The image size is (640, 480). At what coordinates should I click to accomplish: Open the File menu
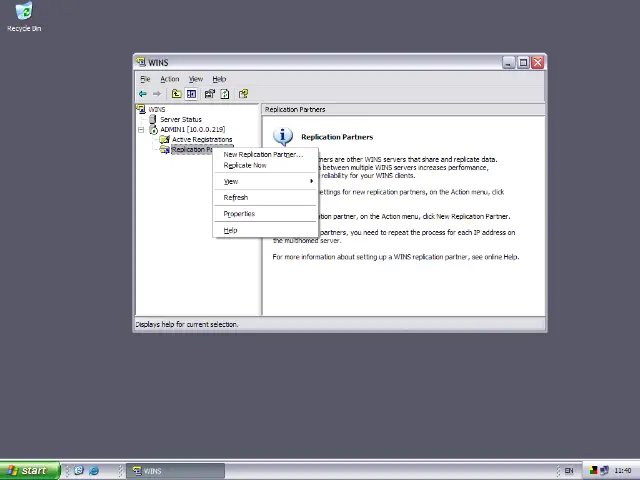(x=145, y=79)
